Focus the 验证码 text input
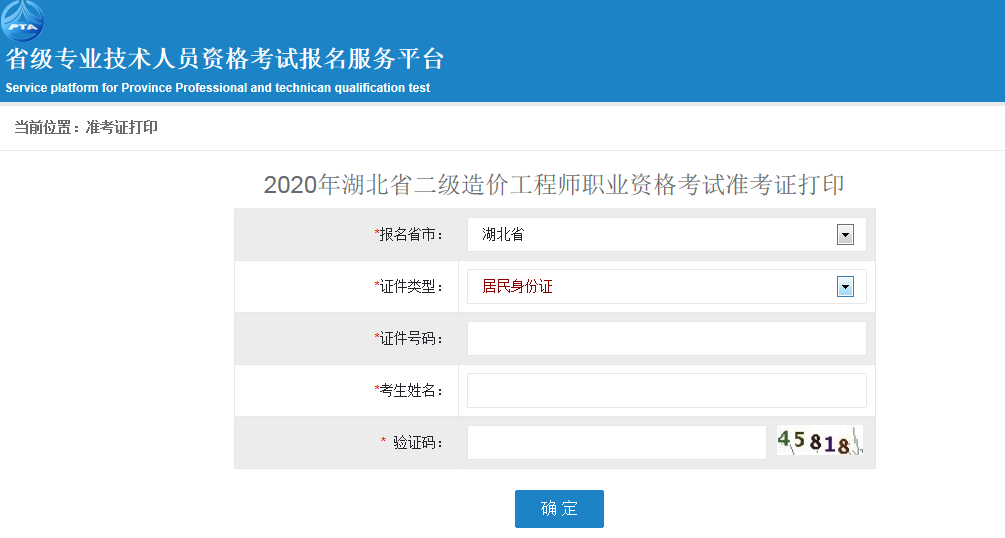 click(617, 442)
